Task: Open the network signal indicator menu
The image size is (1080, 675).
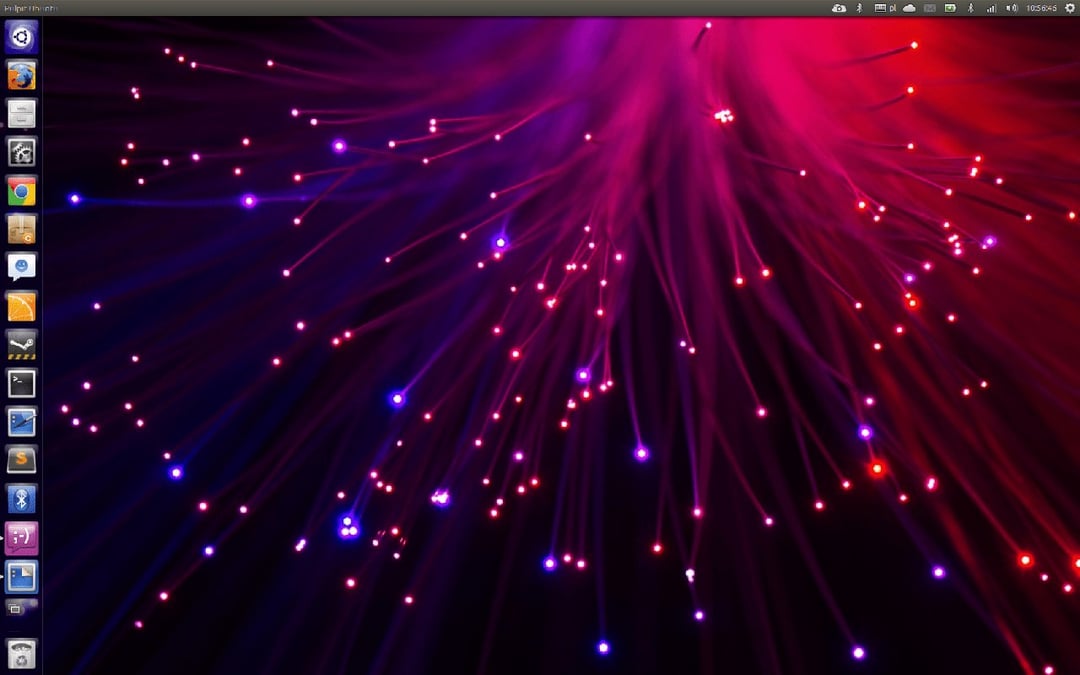Action: 990,8
